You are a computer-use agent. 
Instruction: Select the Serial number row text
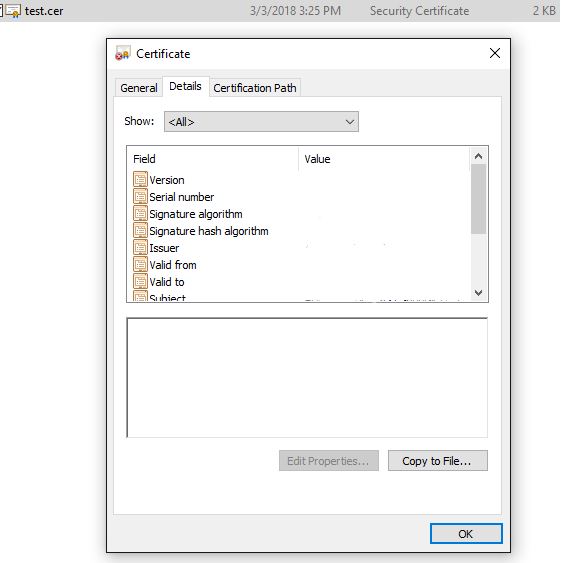181,197
